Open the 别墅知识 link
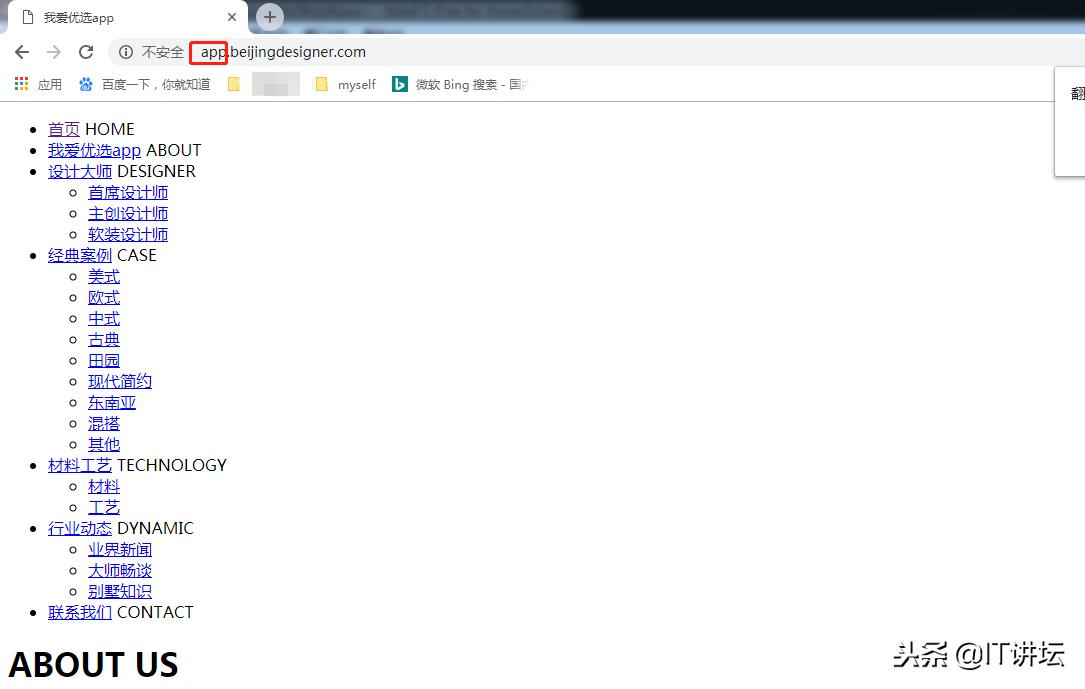Image resolution: width=1085 pixels, height=689 pixels. 120,591
